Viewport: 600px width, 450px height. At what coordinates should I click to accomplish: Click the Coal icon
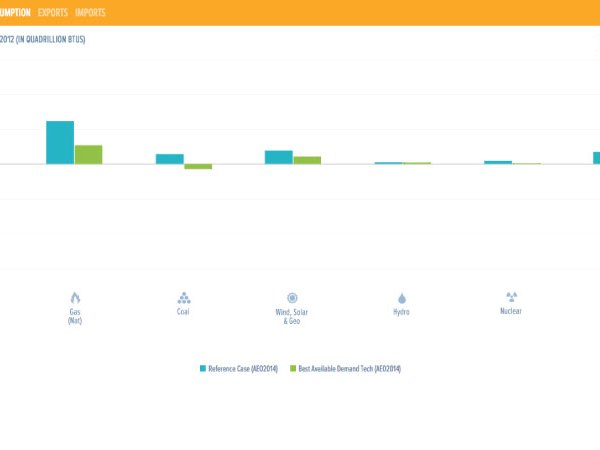(184, 298)
